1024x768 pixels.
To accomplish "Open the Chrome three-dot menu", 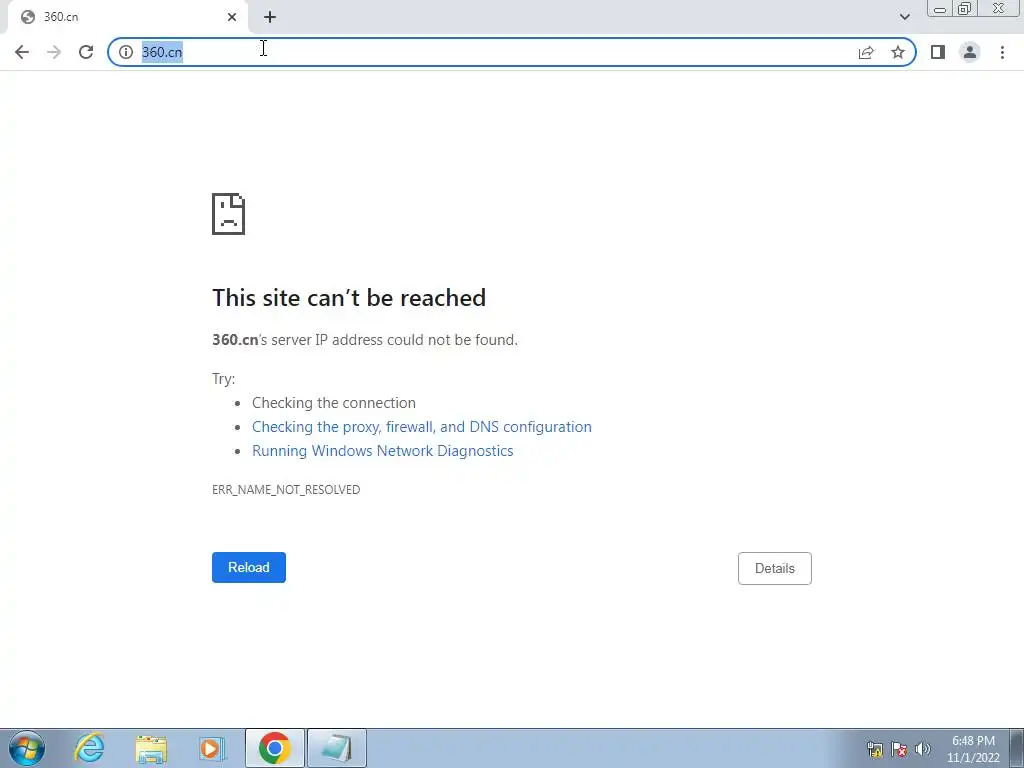I will (x=1002, y=52).
